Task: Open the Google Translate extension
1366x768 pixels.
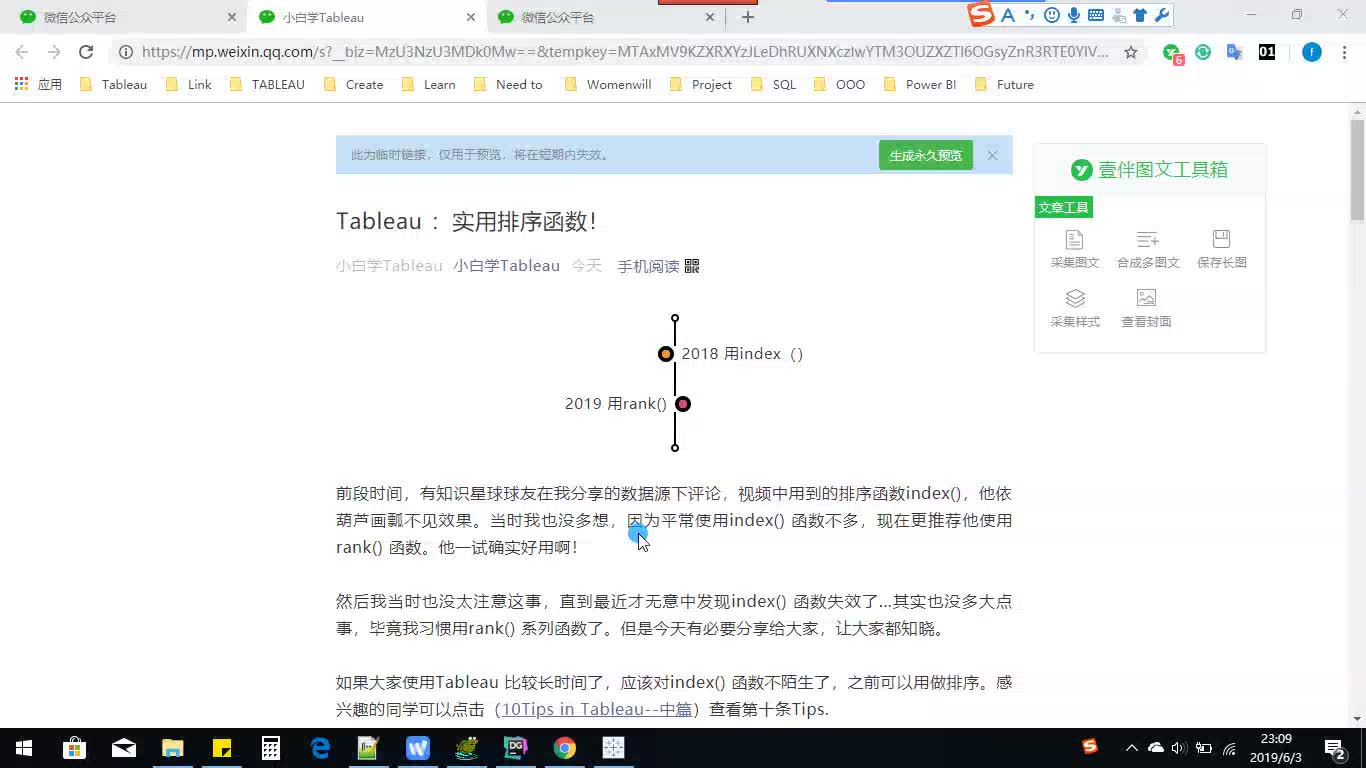Action: pyautogui.click(x=1235, y=52)
